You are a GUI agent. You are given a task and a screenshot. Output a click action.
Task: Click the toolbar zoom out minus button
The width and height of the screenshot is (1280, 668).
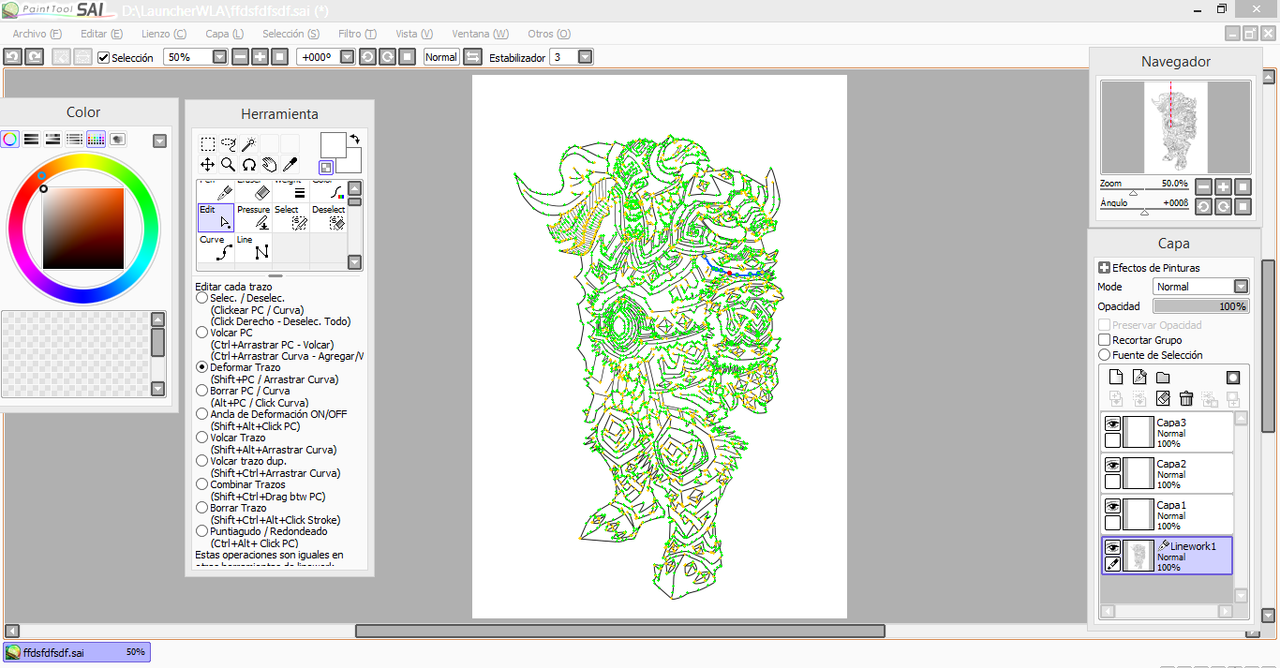(240, 57)
